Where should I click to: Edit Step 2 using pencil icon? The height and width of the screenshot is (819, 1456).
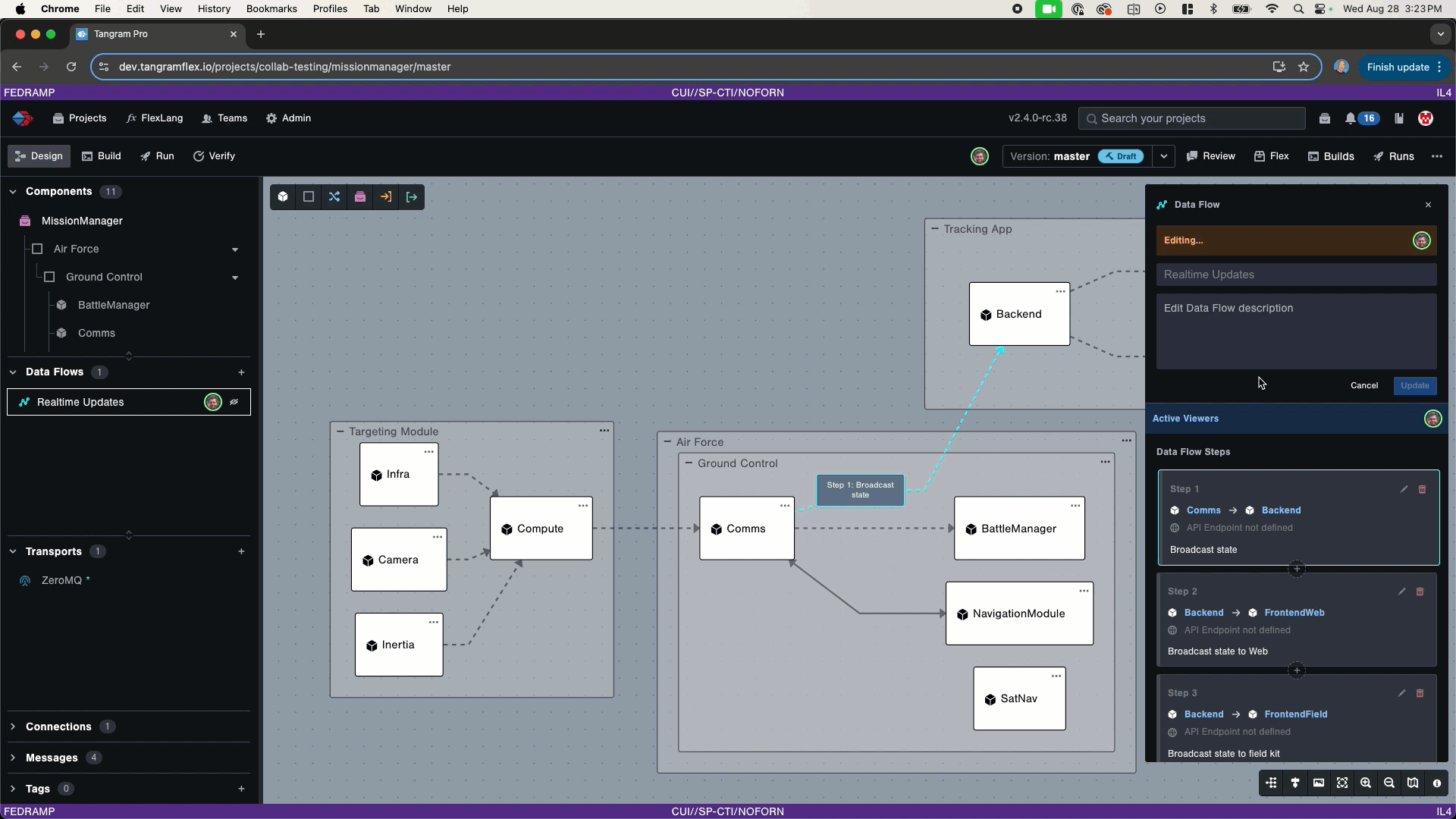point(1401,591)
